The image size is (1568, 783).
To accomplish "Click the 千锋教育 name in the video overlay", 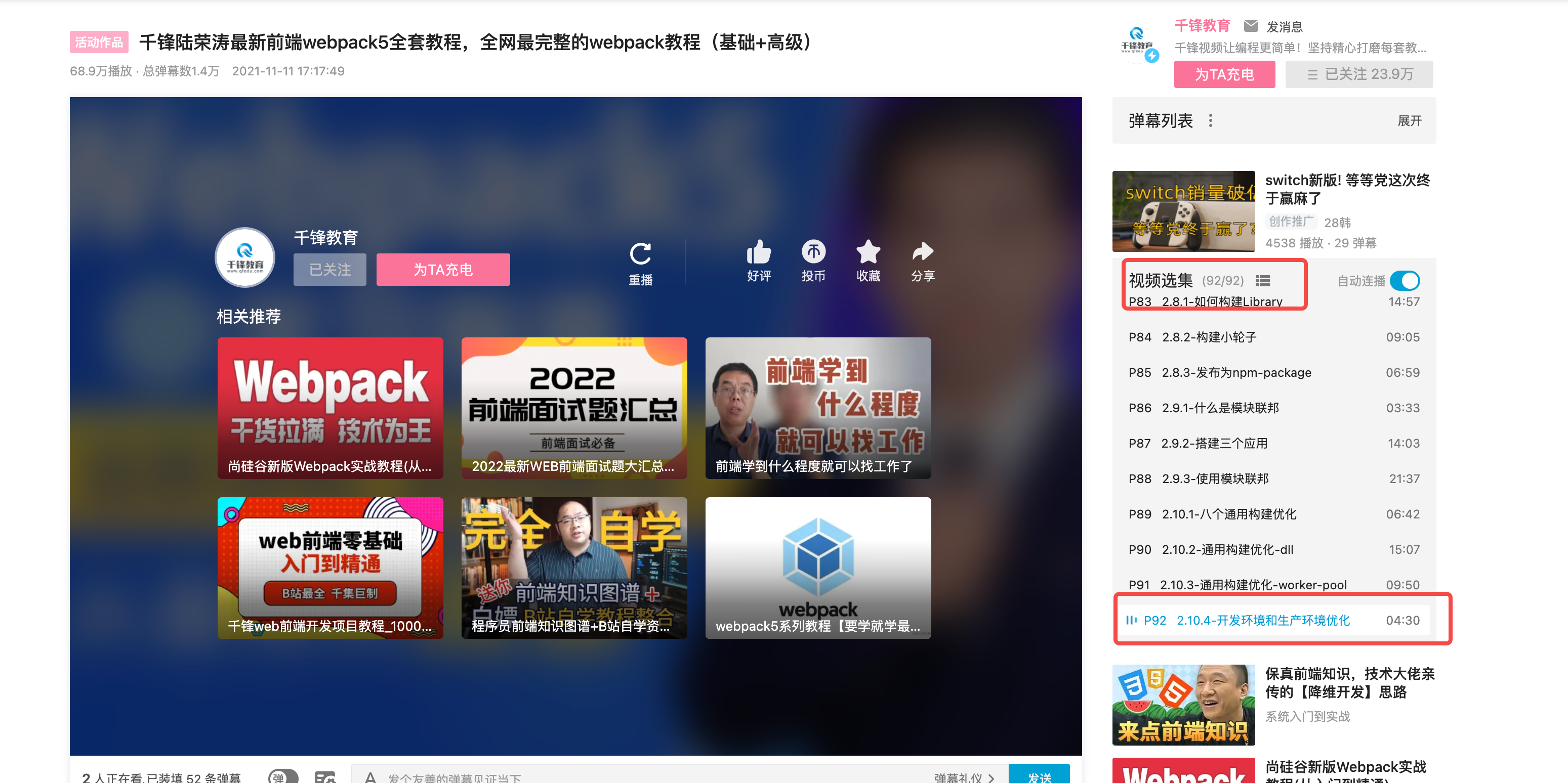I will 325,237.
